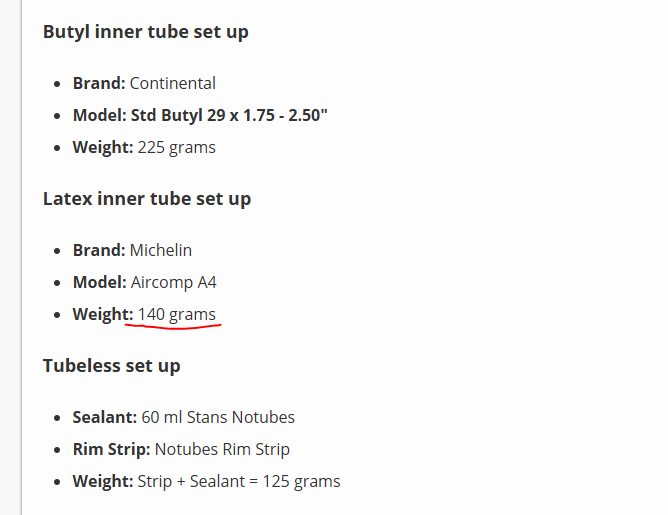This screenshot has width=668, height=515.
Task: Click the 'Tubeless set up' heading
Action: (112, 366)
